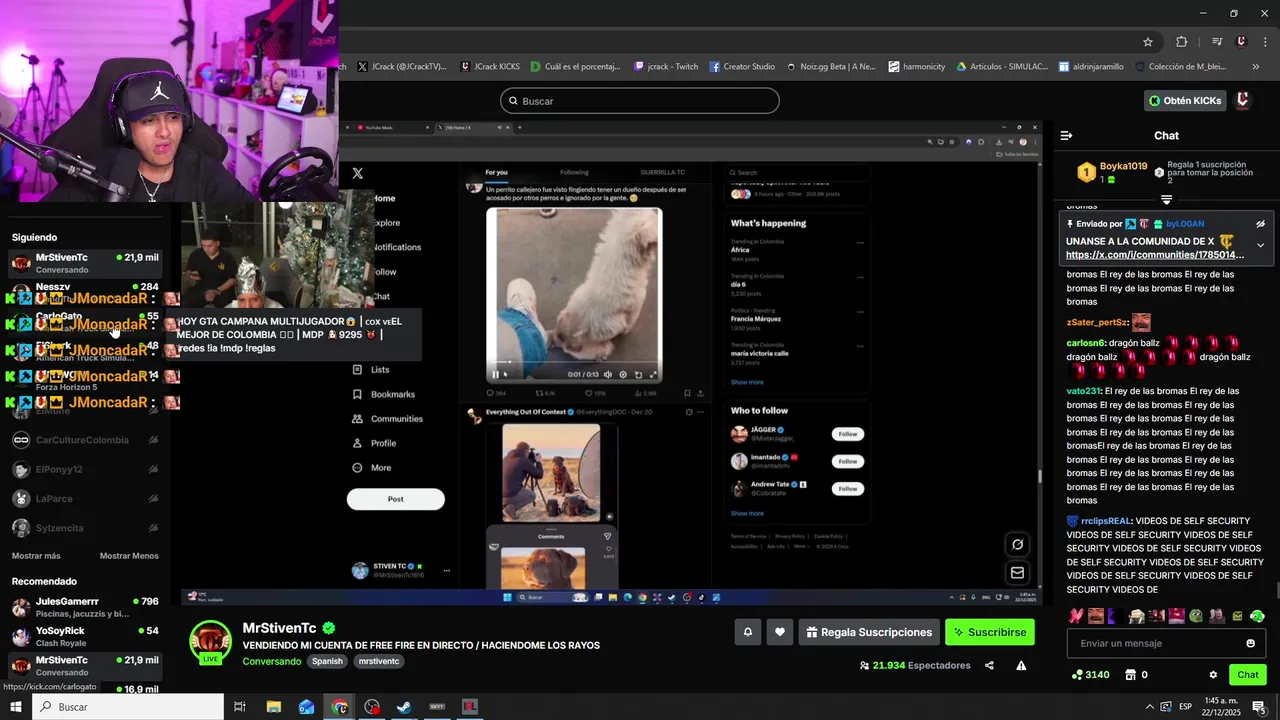Click the carlosn6 username in chat
The height and width of the screenshot is (720, 1280).
tap(1086, 343)
